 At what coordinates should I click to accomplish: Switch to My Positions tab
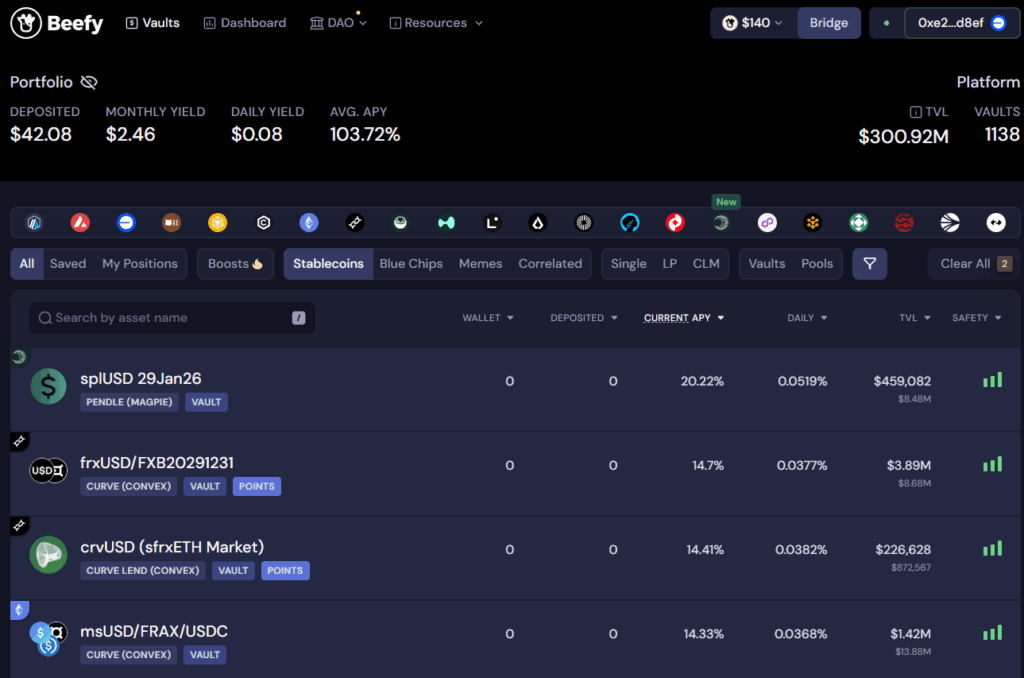[x=140, y=264]
